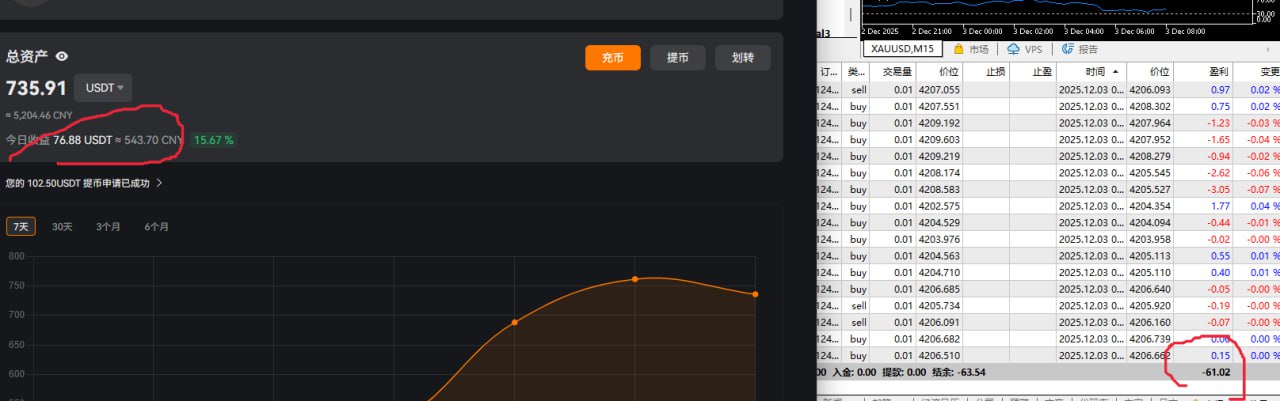Click the chevron after the withdrawal notice
Image resolution: width=1280 pixels, height=401 pixels.
[x=159, y=183]
